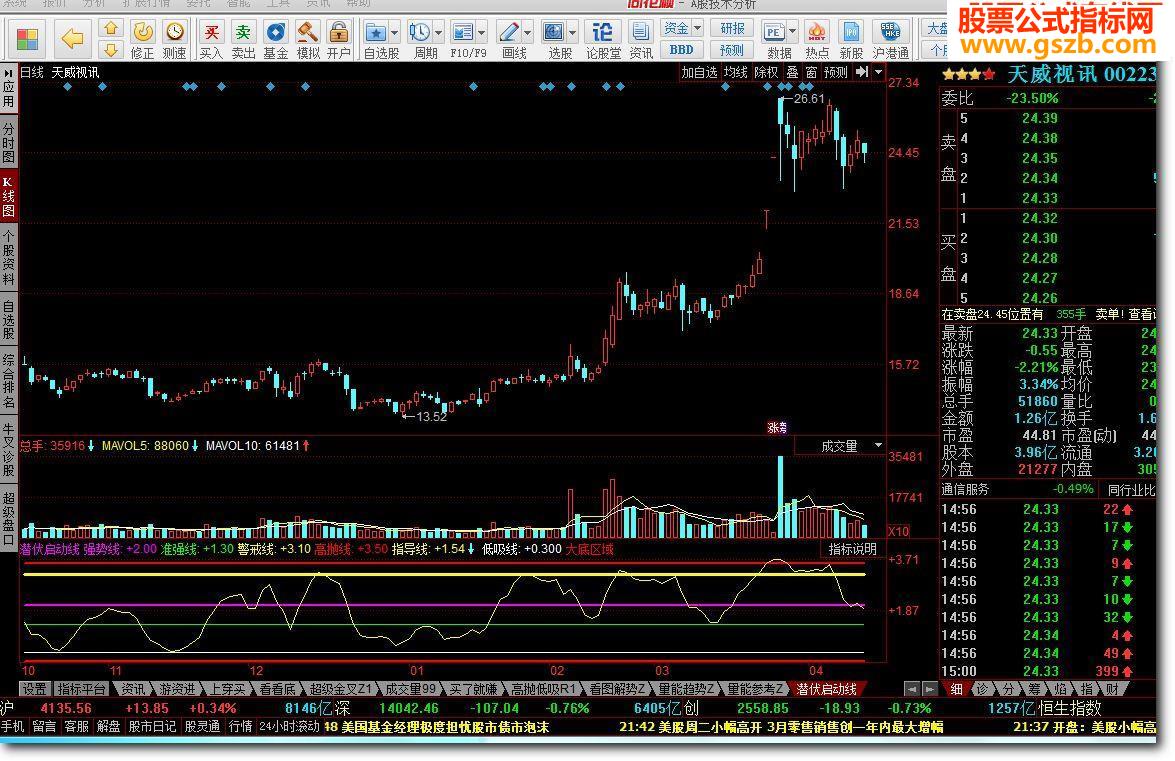Viewport: 1175px width, 761px height.
Task: Expand the 自选股 dropdown arrow
Action: pyautogui.click(x=395, y=33)
